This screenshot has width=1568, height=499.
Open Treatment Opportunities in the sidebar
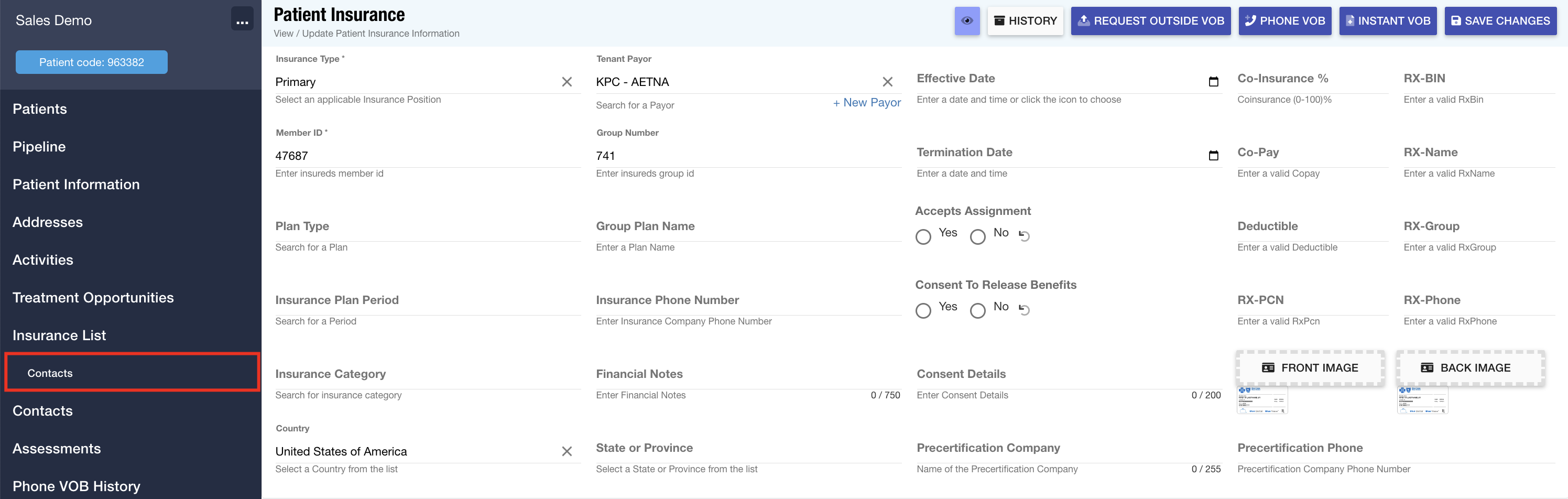pyautogui.click(x=93, y=298)
